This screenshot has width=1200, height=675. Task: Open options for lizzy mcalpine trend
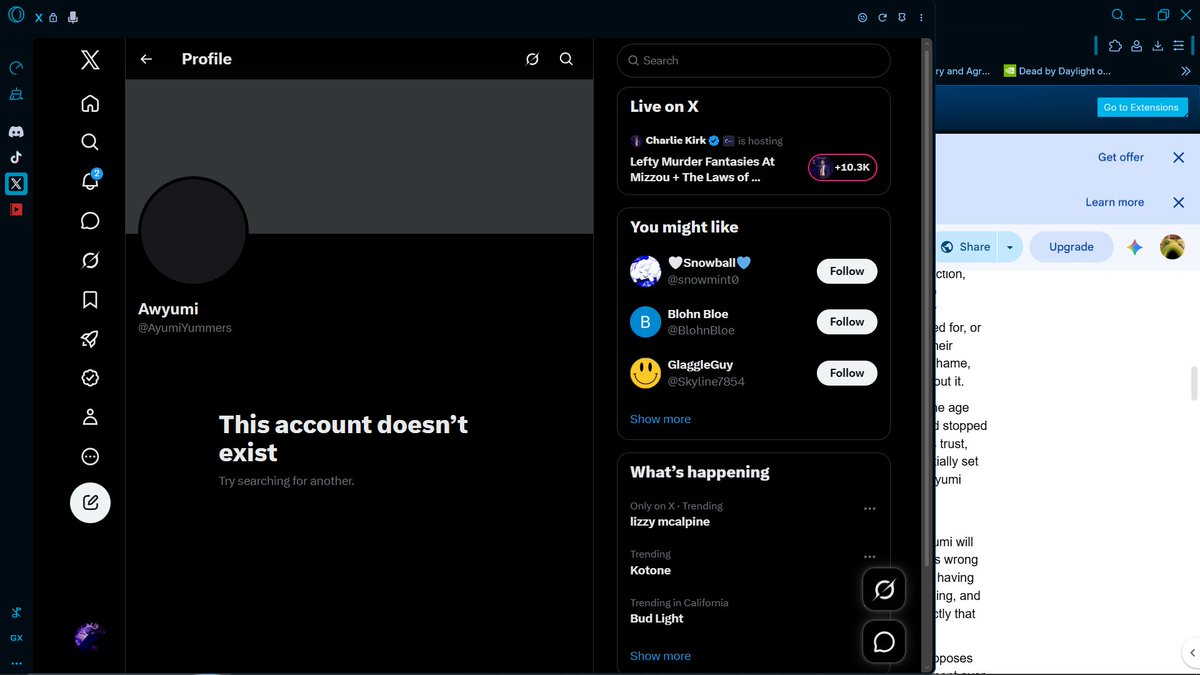coord(869,508)
